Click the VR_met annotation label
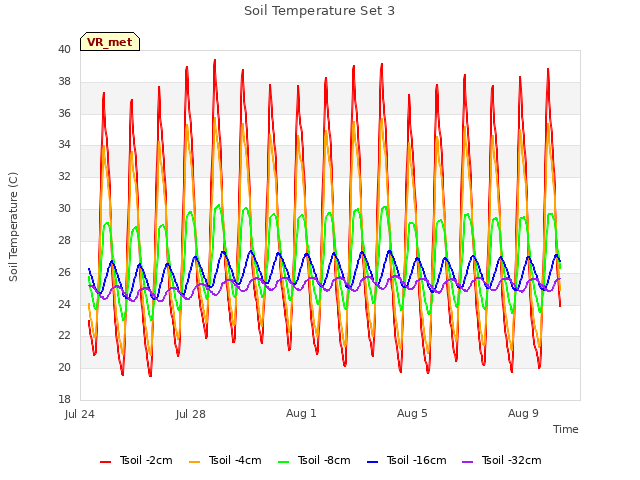This screenshot has width=640, height=480. pyautogui.click(x=110, y=42)
